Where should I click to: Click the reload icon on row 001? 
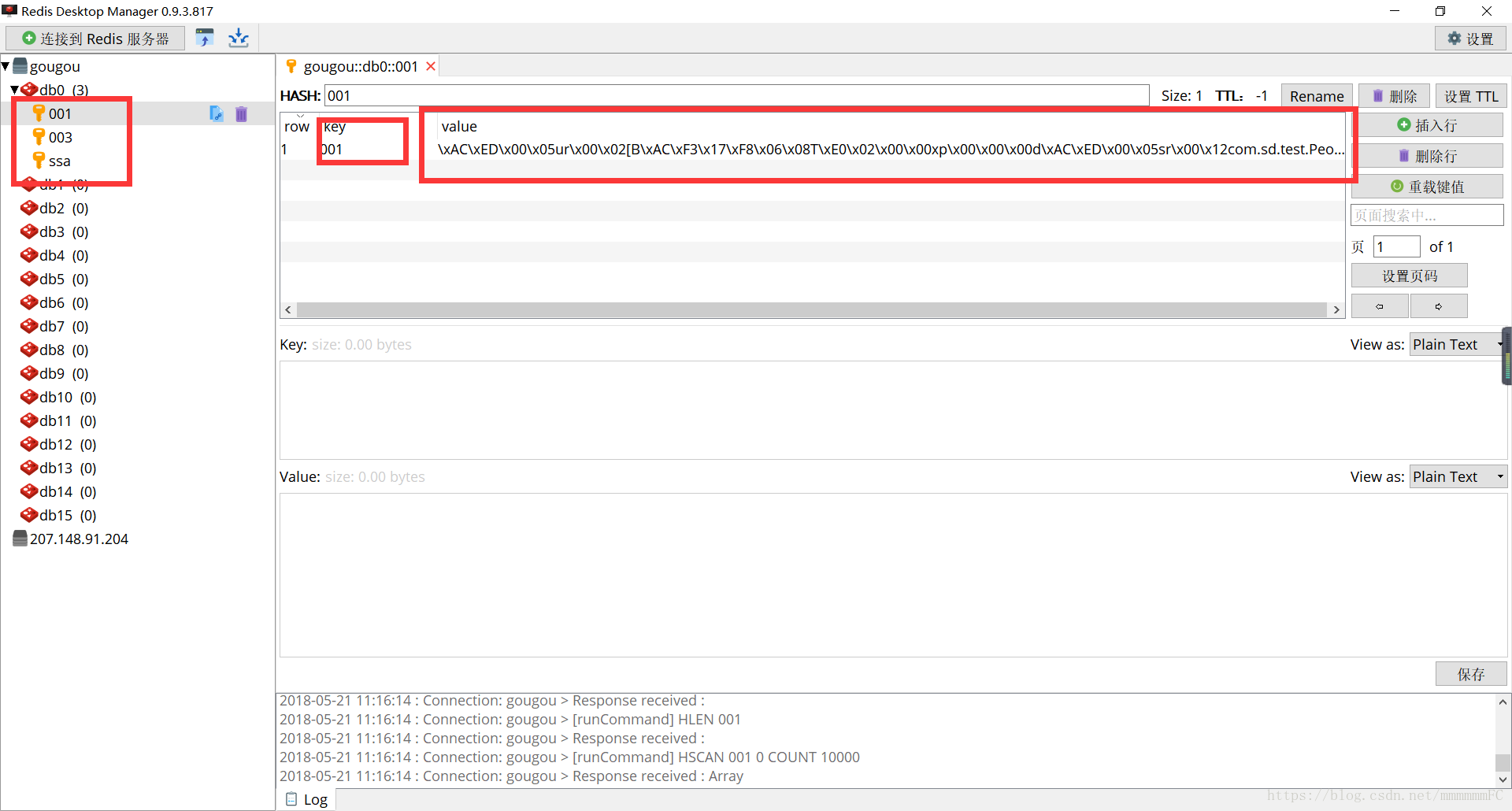[x=217, y=114]
